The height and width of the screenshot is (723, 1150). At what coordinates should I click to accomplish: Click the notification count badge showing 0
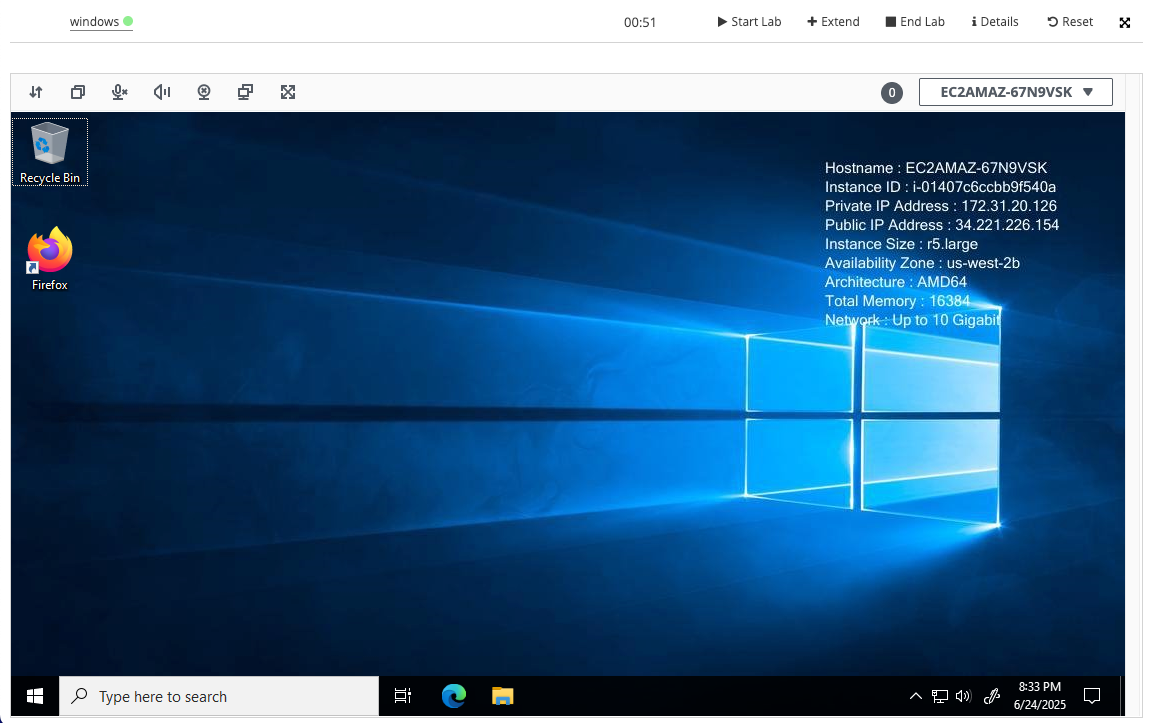point(891,93)
